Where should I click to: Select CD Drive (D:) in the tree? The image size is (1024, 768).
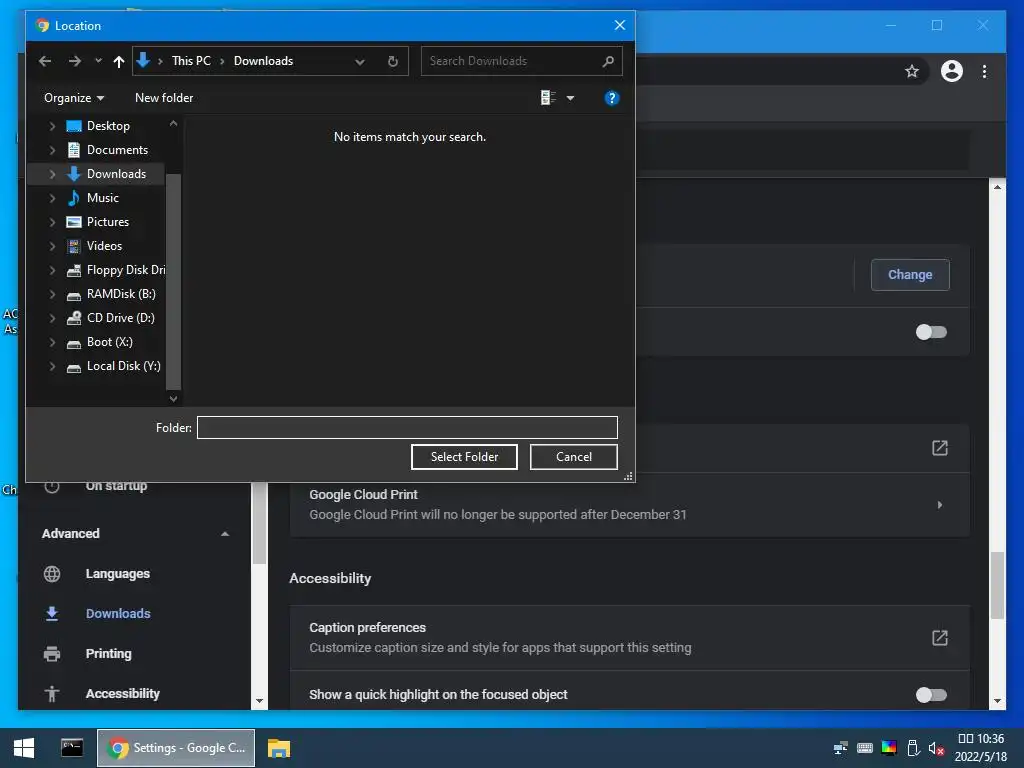tap(120, 318)
